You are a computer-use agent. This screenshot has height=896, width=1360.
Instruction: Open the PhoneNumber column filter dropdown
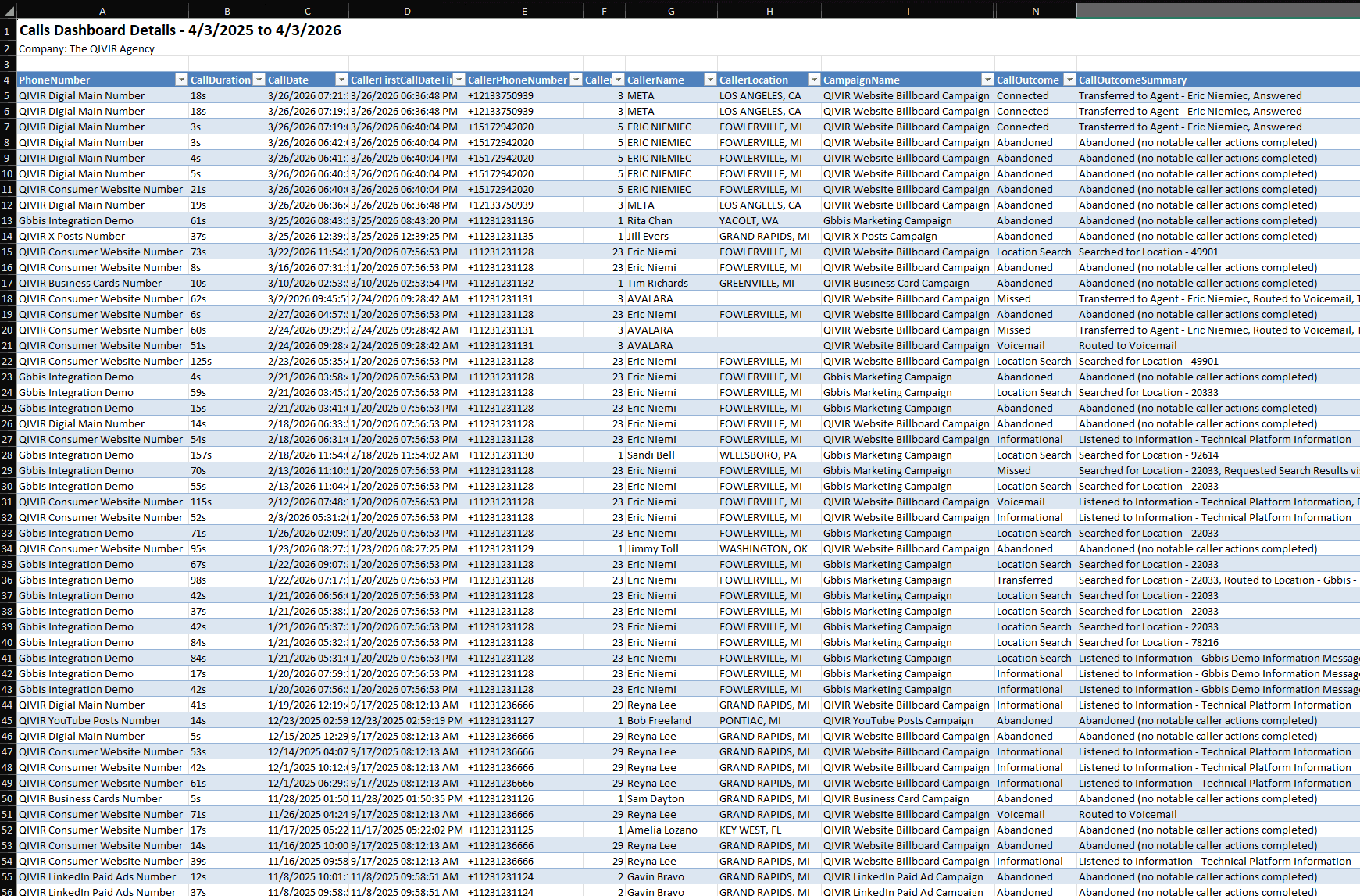click(x=181, y=80)
